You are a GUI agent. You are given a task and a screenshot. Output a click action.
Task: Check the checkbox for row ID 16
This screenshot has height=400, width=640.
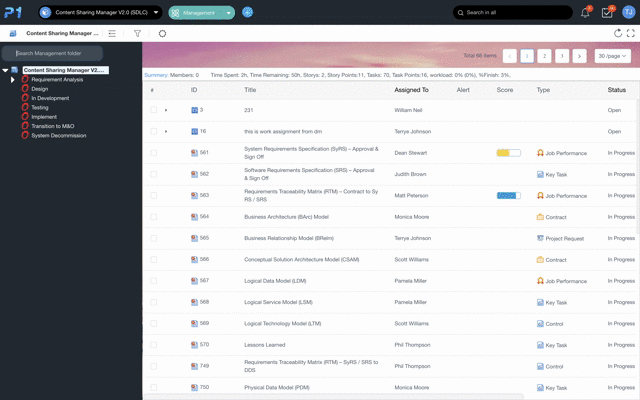pos(153,131)
